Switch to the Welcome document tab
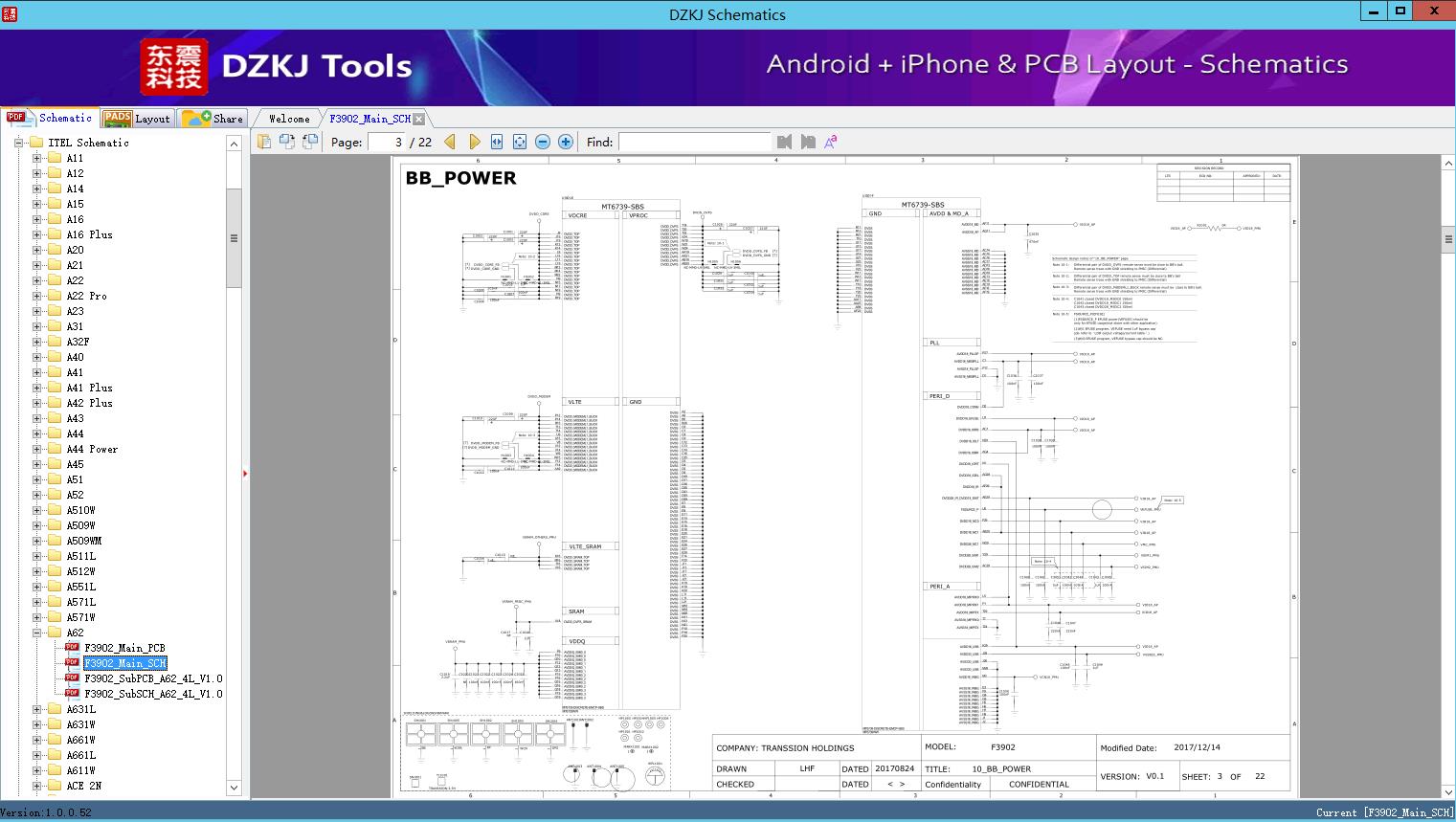The image size is (1456, 822). pos(289,119)
